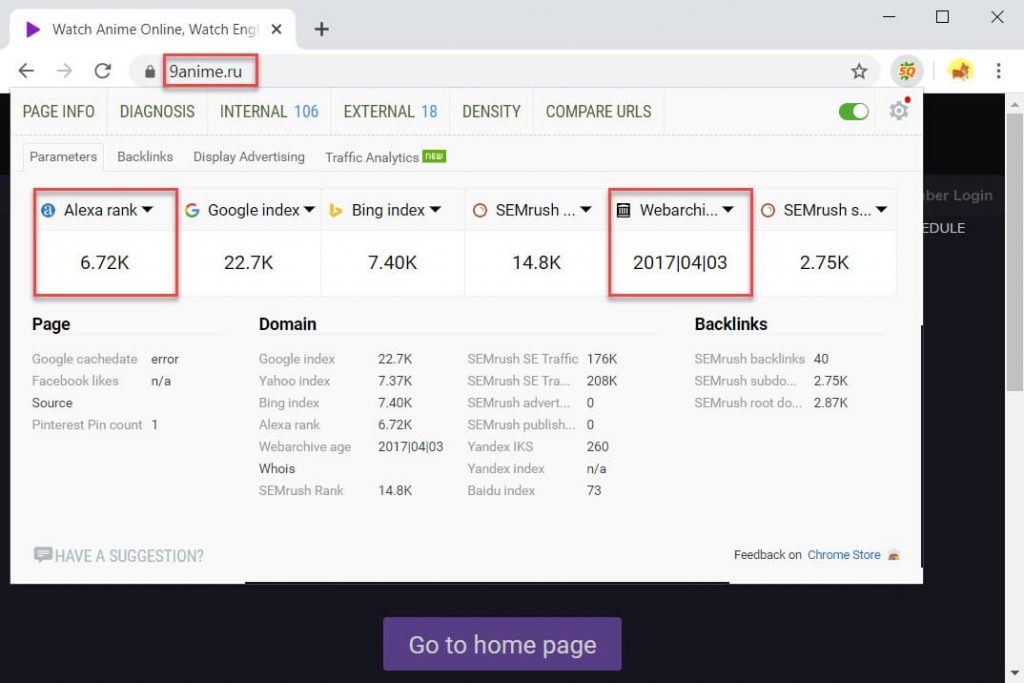The image size is (1024, 683).
Task: Click the Source link under Page
Action: 52,403
